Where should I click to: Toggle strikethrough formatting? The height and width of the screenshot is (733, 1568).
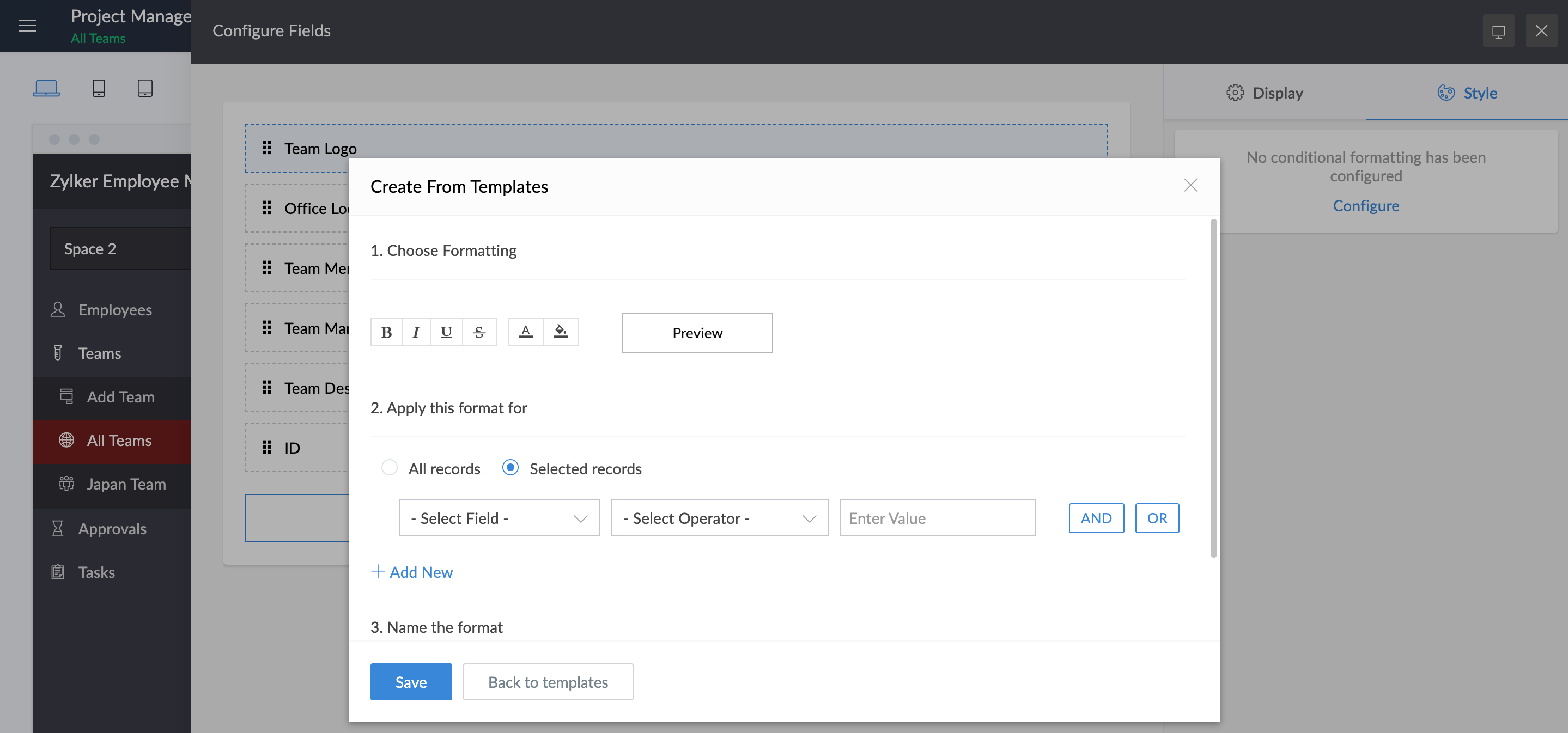tap(479, 332)
